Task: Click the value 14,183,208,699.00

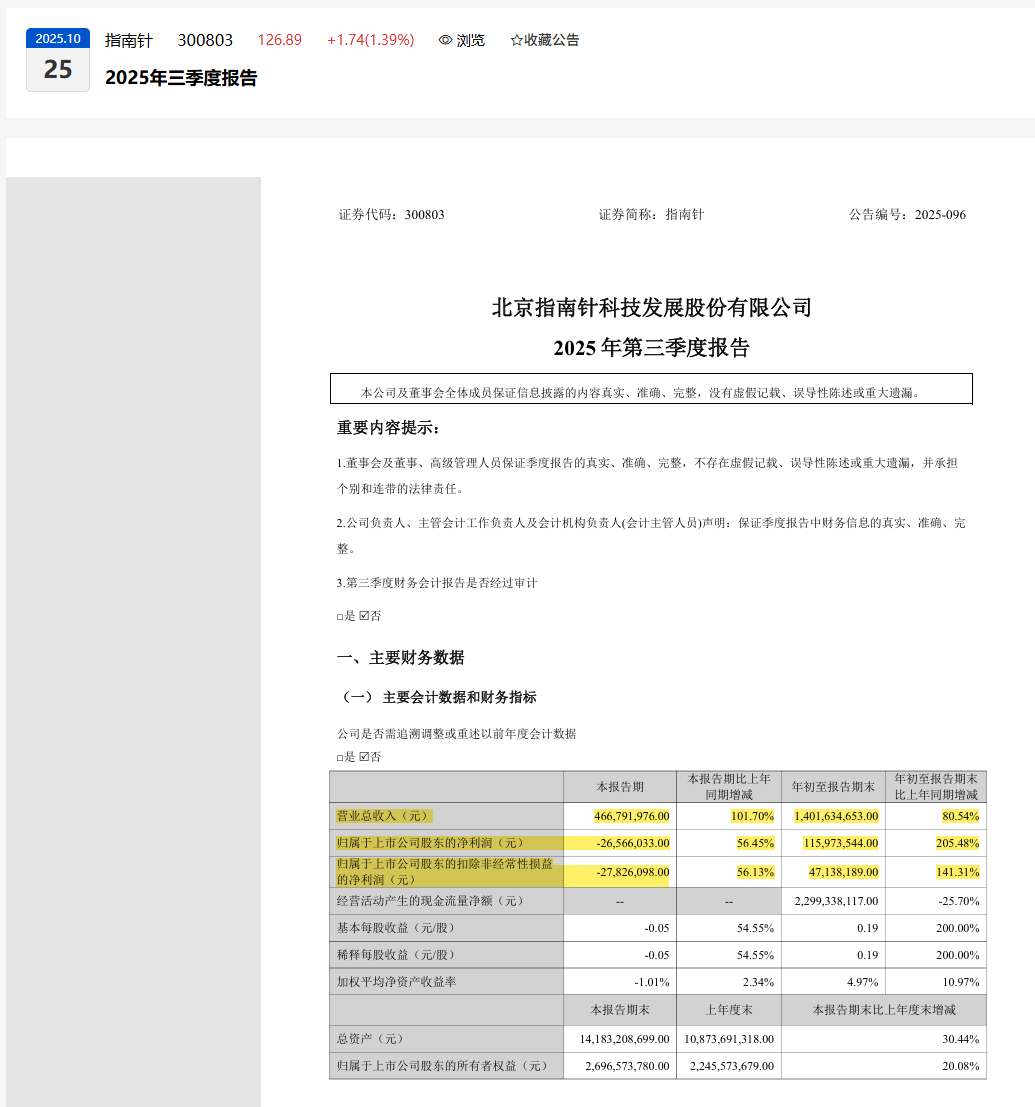Action: 624,1039
